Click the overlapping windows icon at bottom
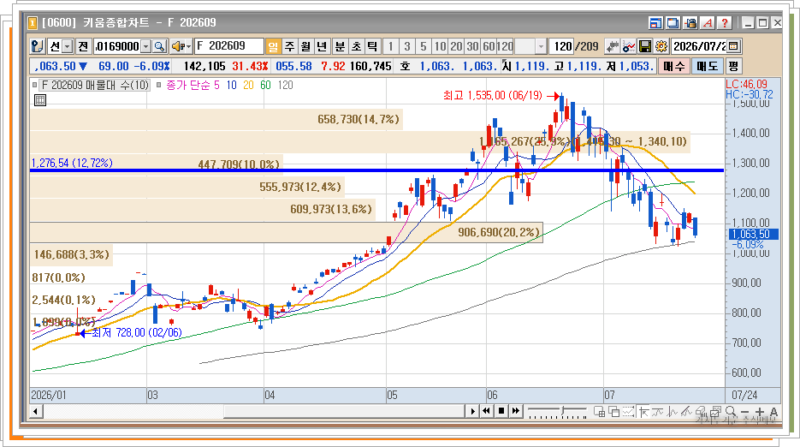The width and height of the screenshot is (800, 447). (614, 411)
